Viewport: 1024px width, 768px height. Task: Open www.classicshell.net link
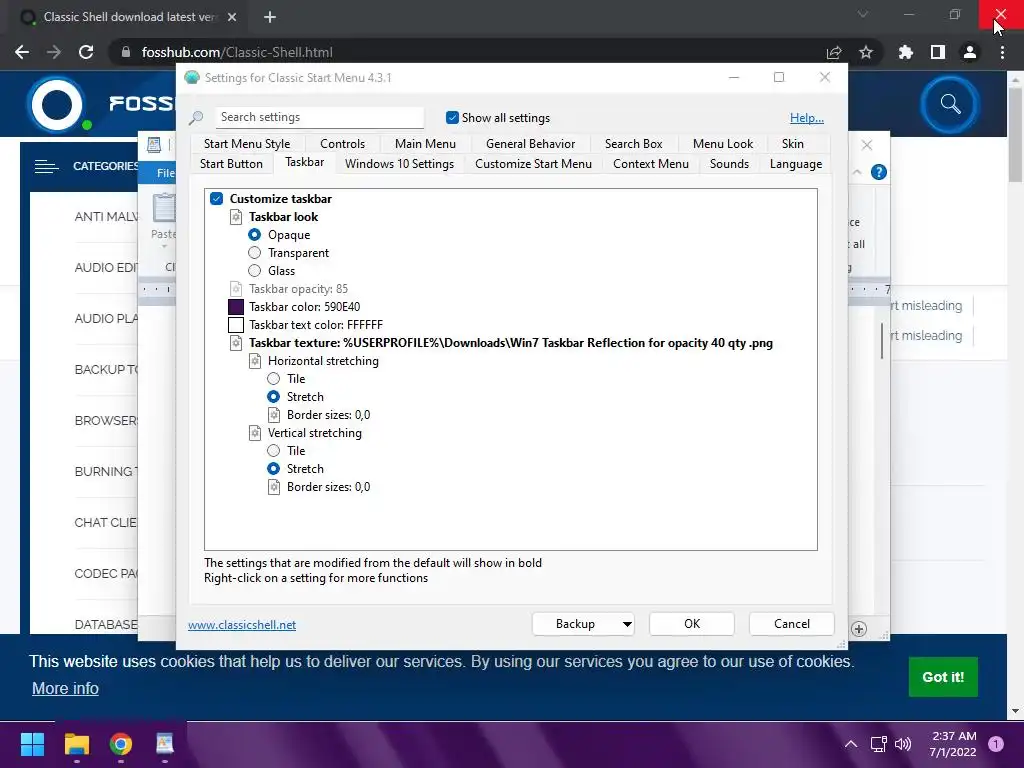242,625
